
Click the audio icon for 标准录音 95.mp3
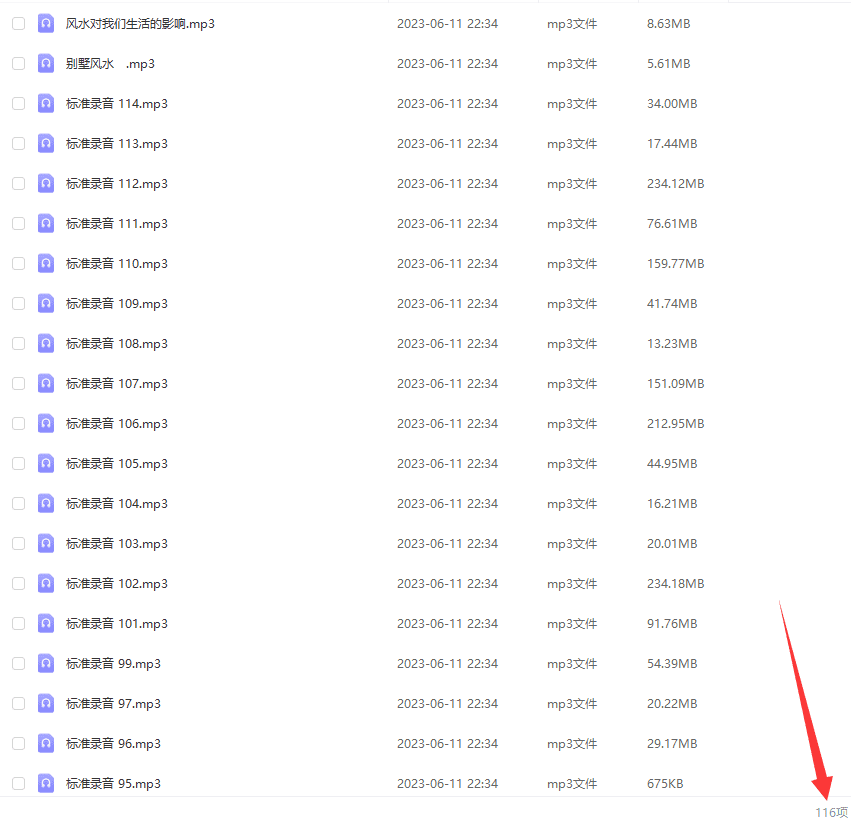[46, 784]
